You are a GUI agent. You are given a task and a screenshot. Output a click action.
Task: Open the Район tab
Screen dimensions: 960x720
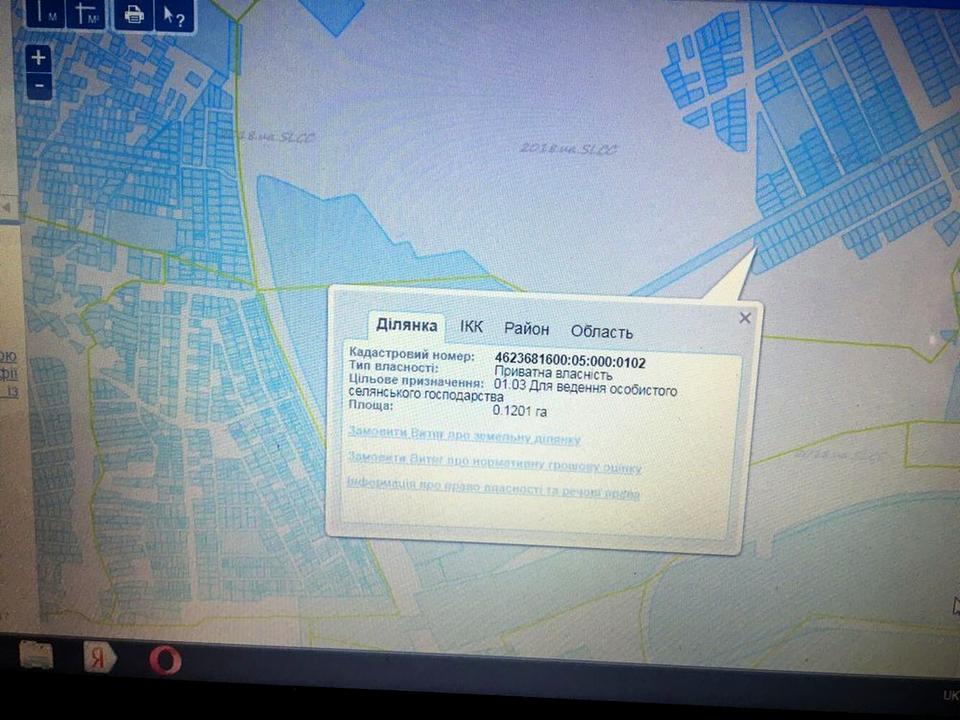click(527, 329)
